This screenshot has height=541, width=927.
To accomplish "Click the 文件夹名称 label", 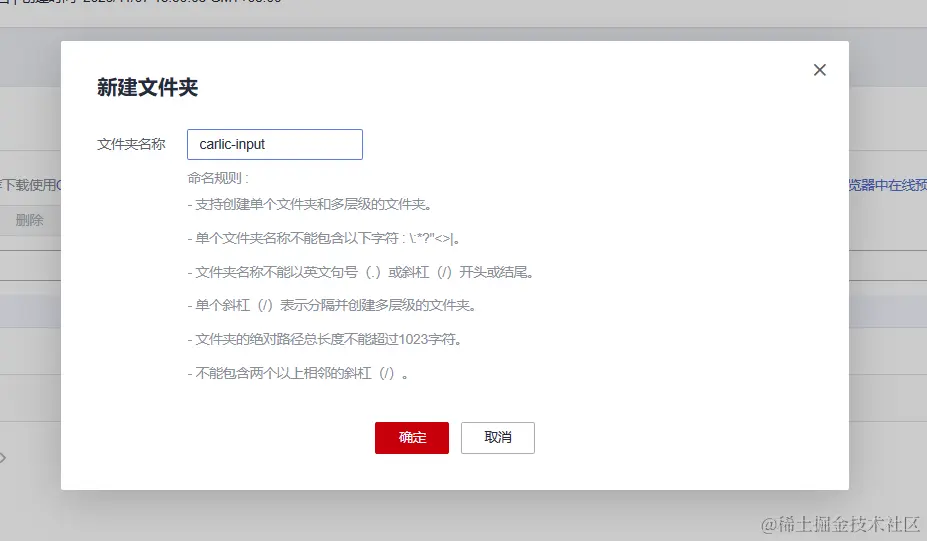I will pyautogui.click(x=131, y=144).
